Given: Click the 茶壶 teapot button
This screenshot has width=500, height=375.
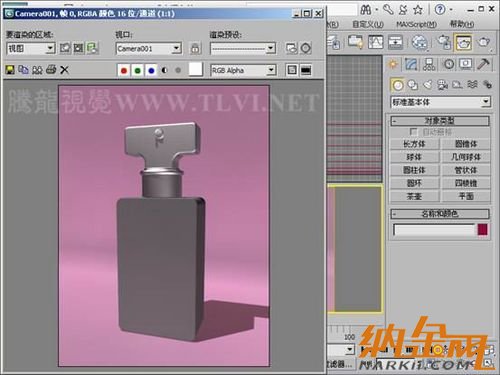Looking at the screenshot, I should 415,196.
